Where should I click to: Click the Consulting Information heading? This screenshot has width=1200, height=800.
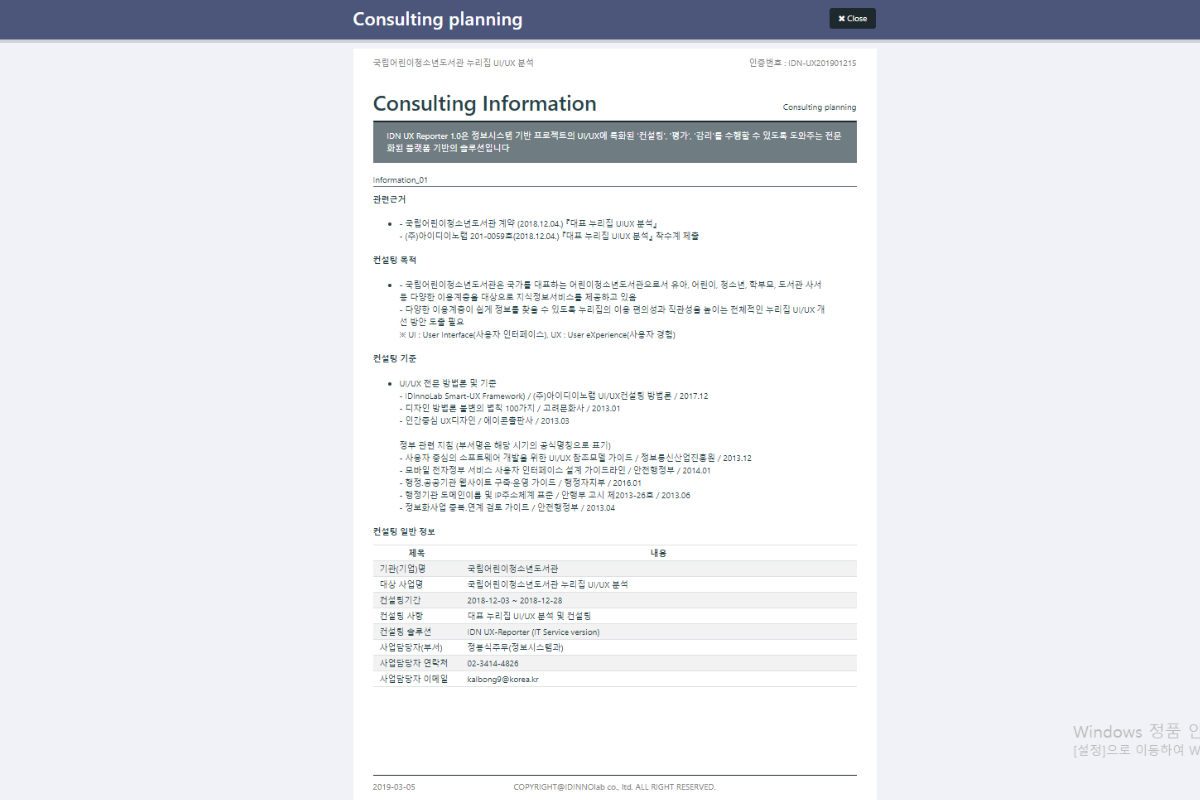(484, 104)
